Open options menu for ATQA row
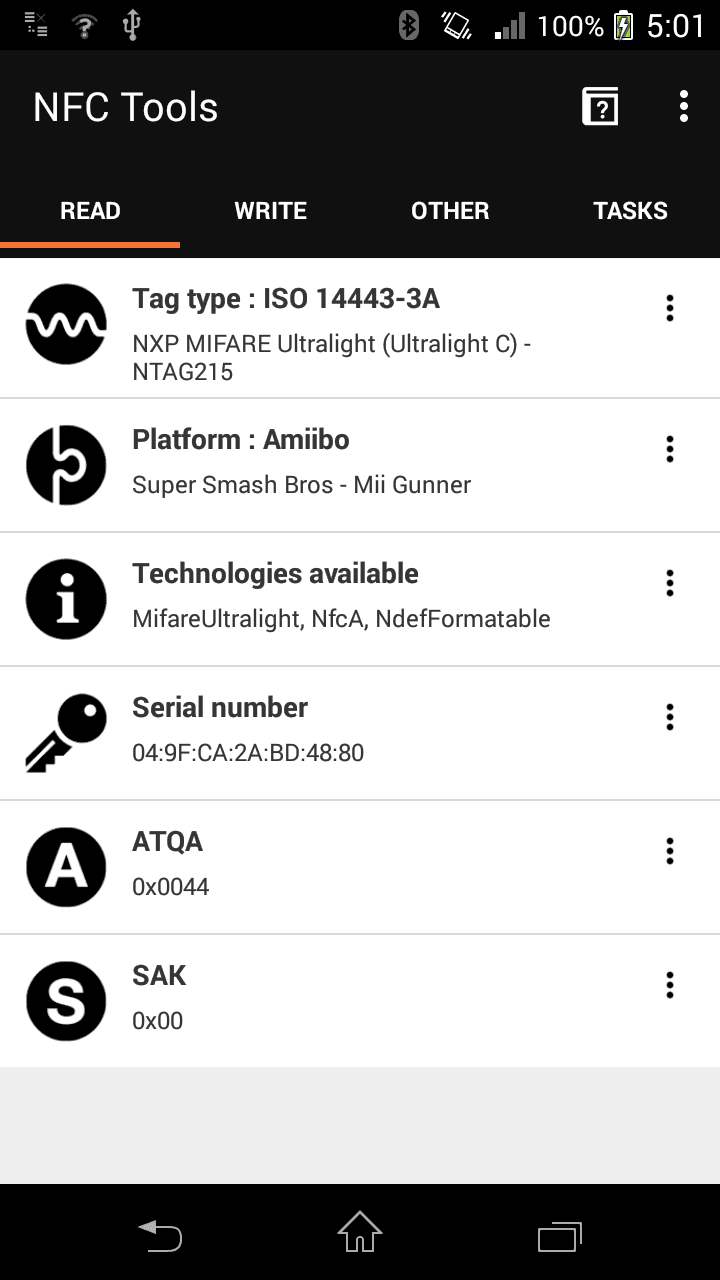This screenshot has height=1280, width=720. [670, 851]
